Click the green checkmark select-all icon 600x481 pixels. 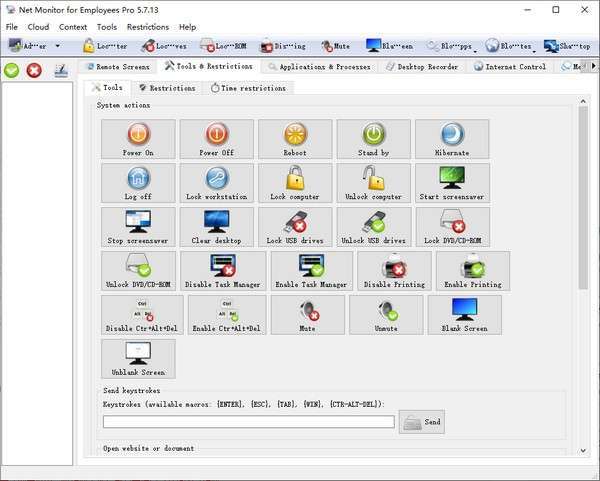11,70
